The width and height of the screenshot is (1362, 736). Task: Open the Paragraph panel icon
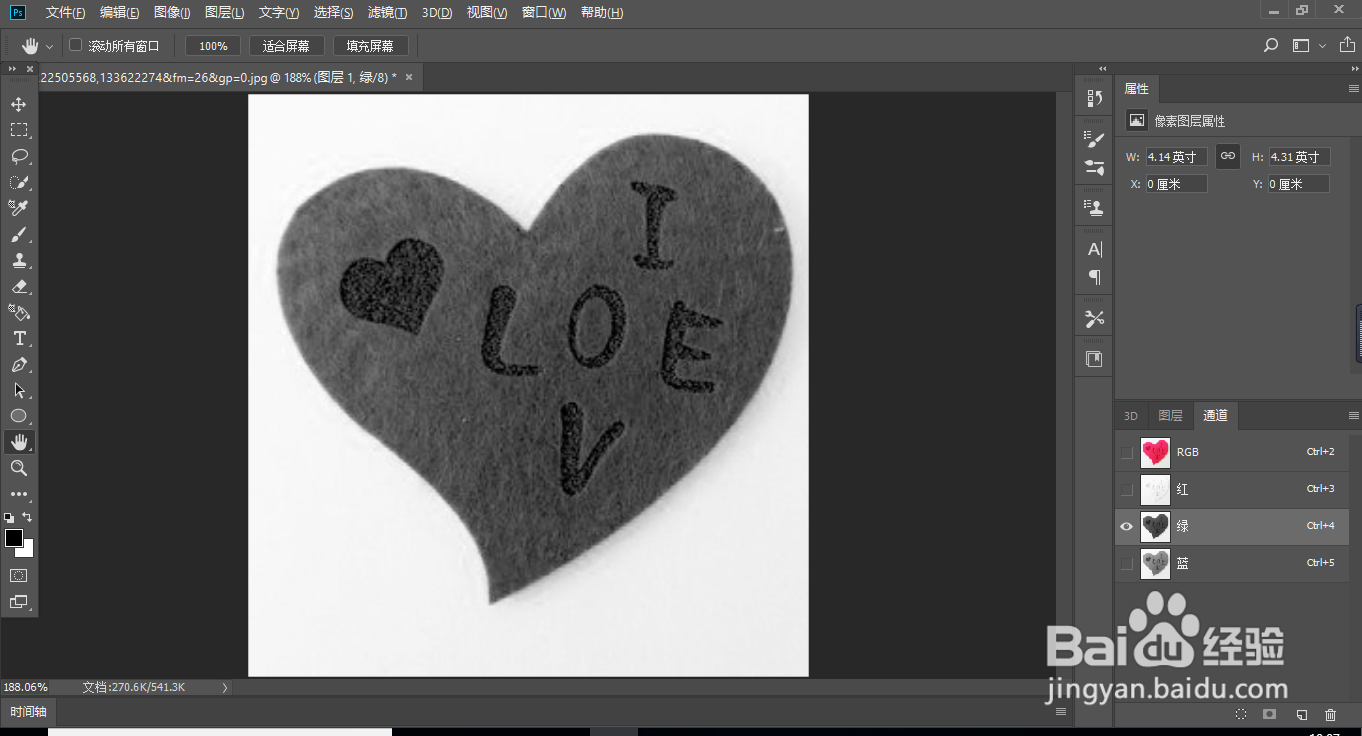(1095, 277)
